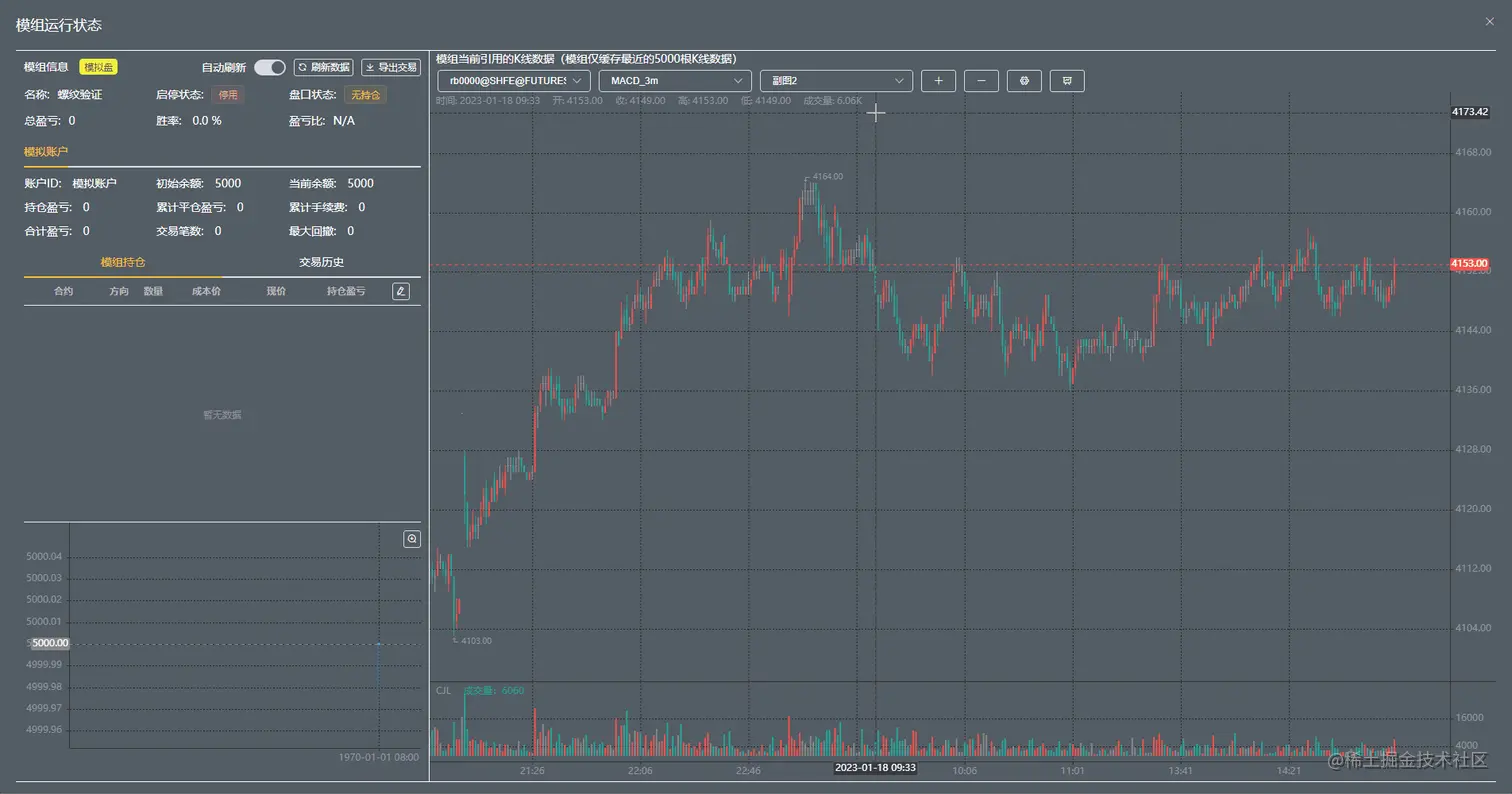Open the rb0000@SHFE contract dropdown
1512x794 pixels.
click(x=514, y=81)
